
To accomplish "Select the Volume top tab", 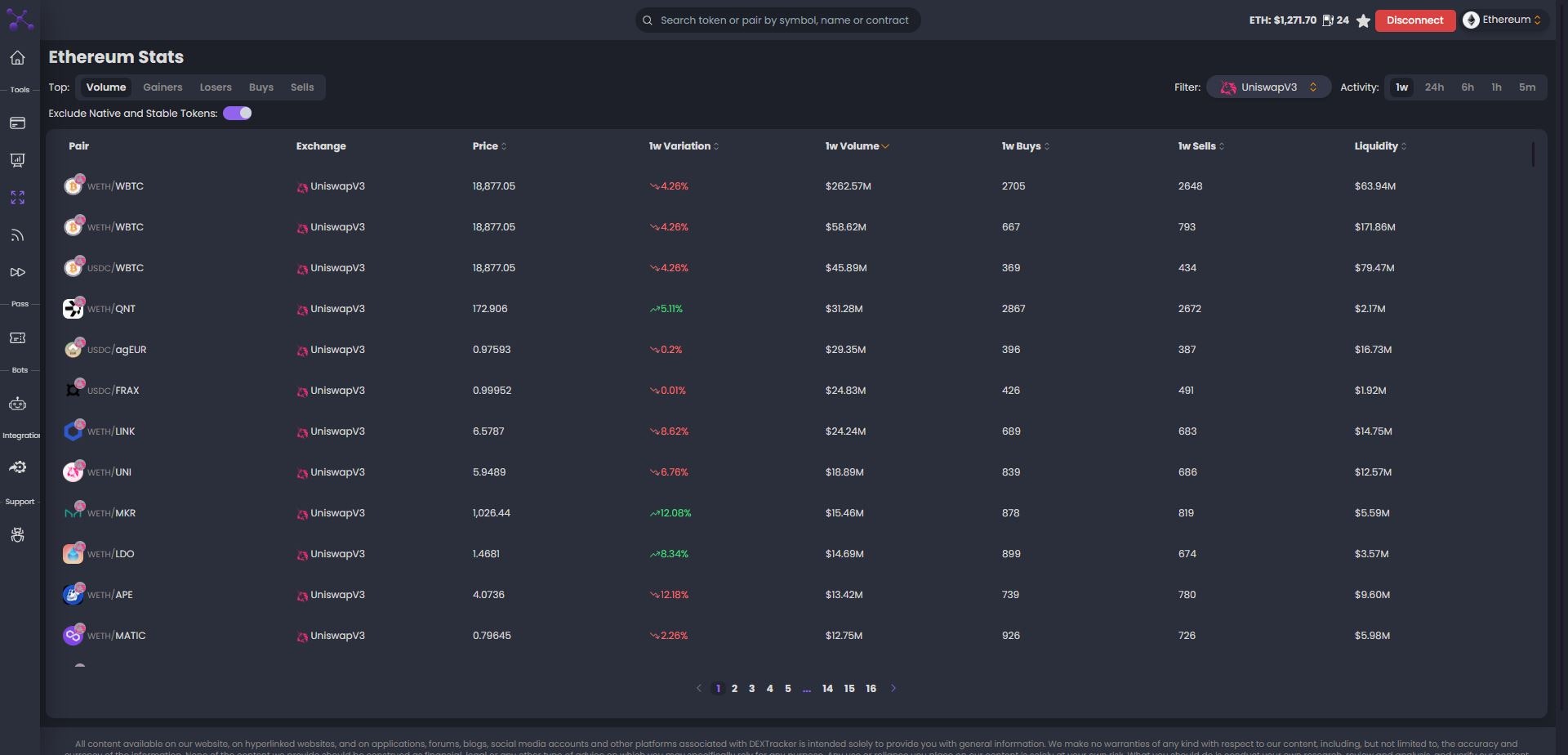I will click(x=106, y=87).
